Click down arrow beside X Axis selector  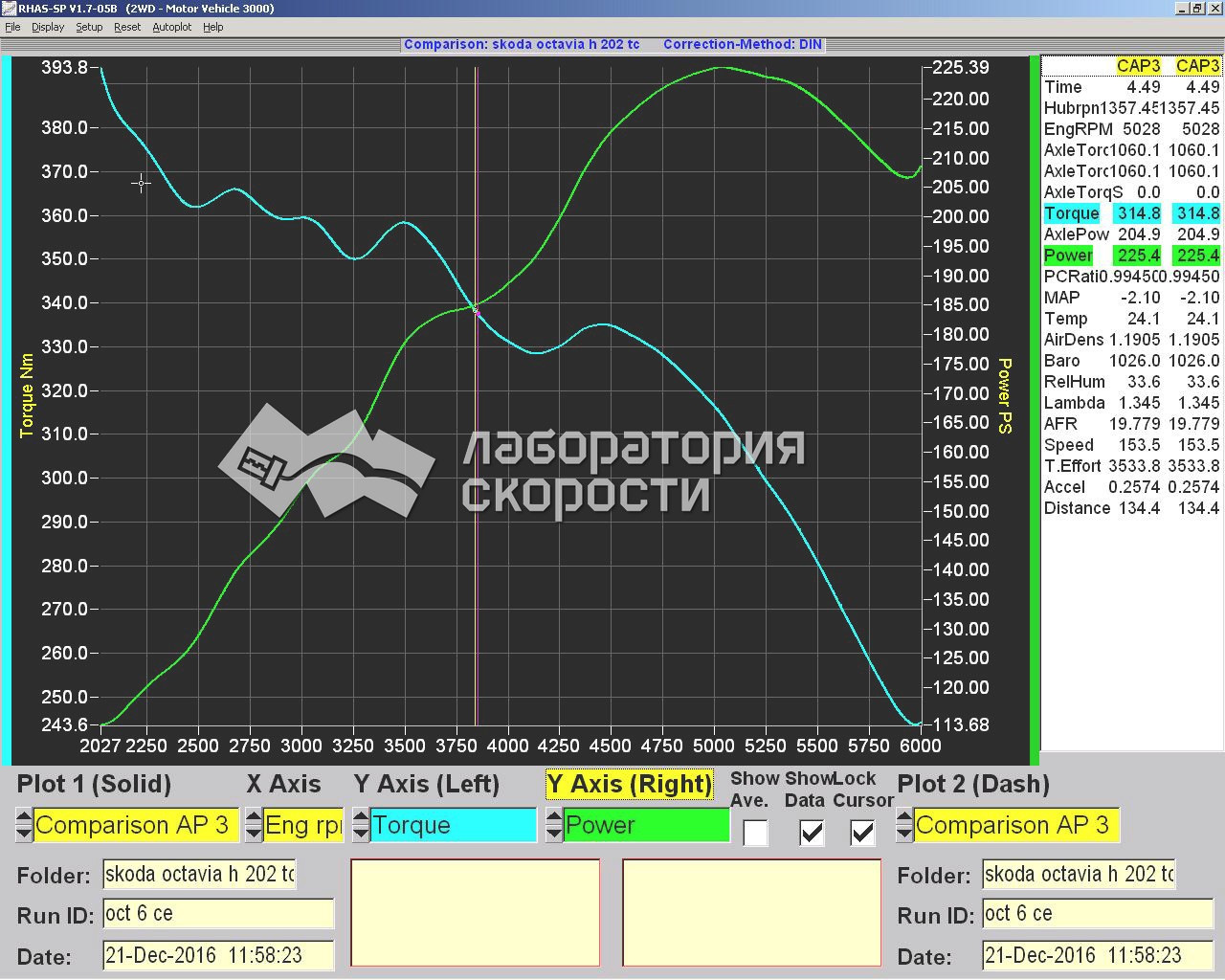[254, 834]
